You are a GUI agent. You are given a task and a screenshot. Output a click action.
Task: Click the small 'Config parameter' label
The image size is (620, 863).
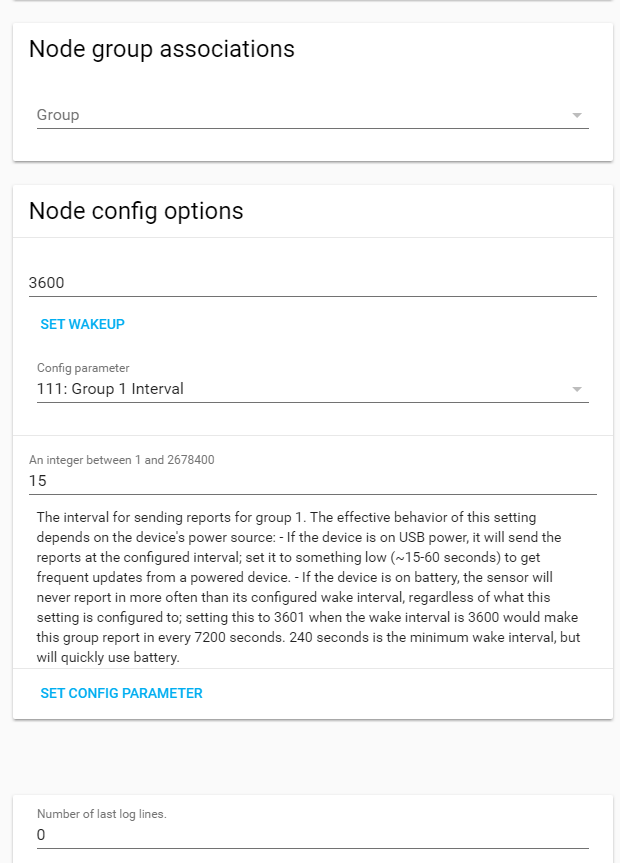(x=83, y=368)
